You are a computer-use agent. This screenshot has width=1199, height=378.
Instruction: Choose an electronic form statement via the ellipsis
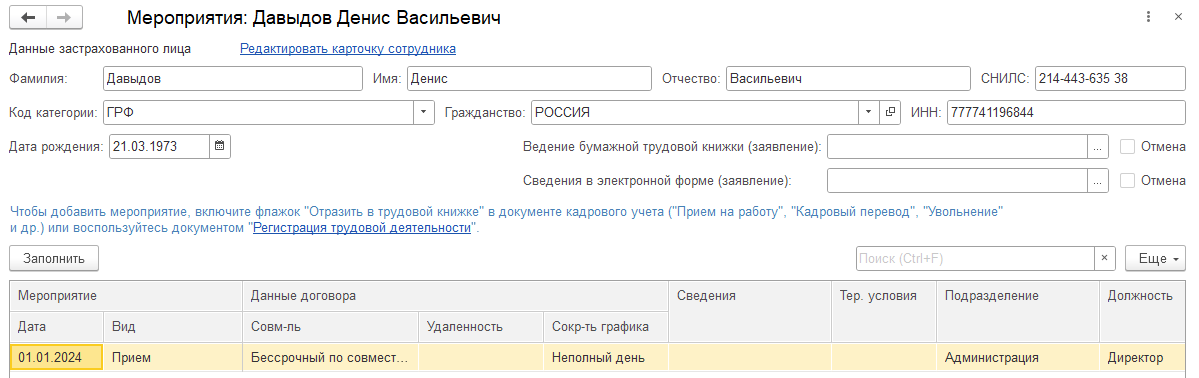coord(1097,181)
